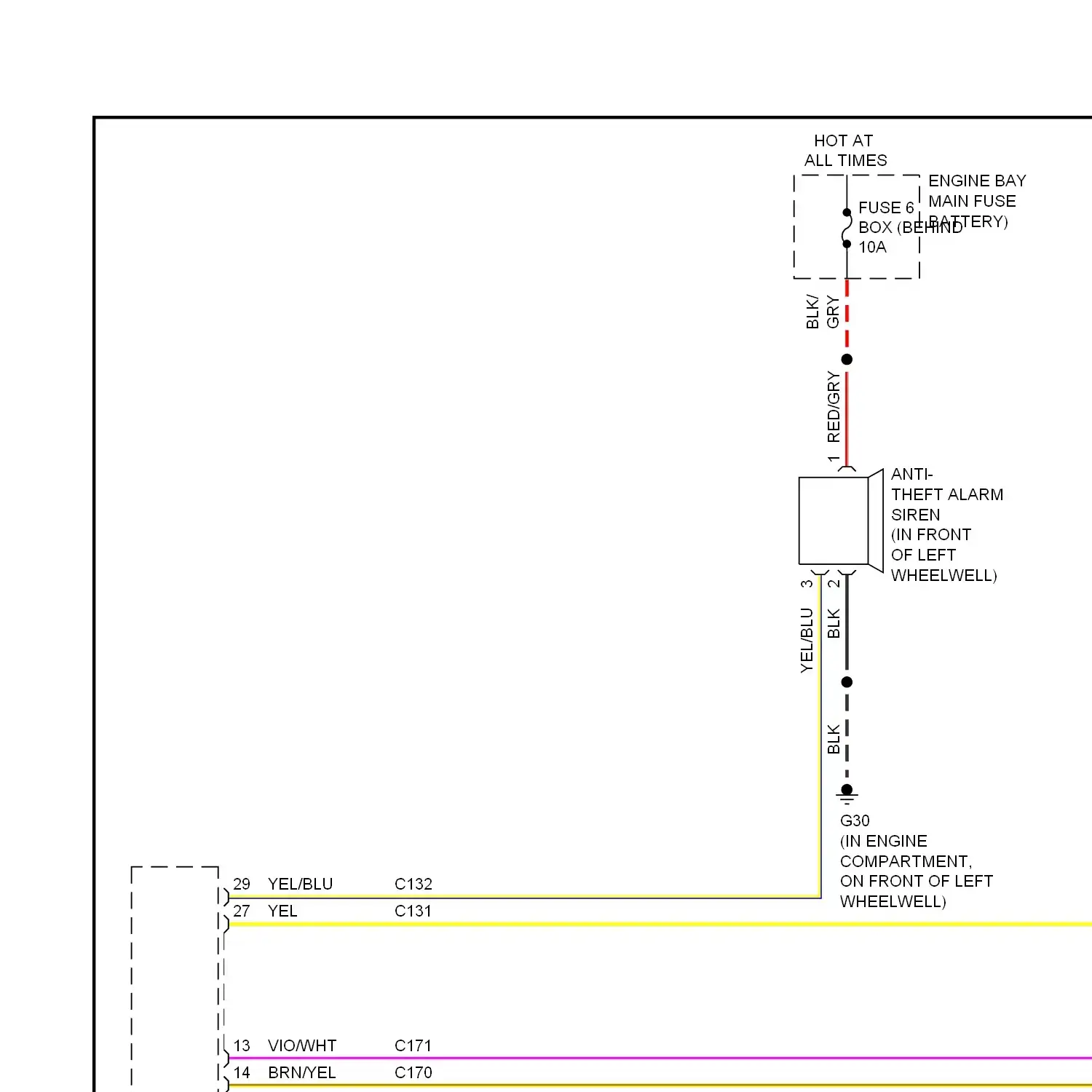Select connector label C171
The image size is (1092, 1092).
click(413, 1045)
